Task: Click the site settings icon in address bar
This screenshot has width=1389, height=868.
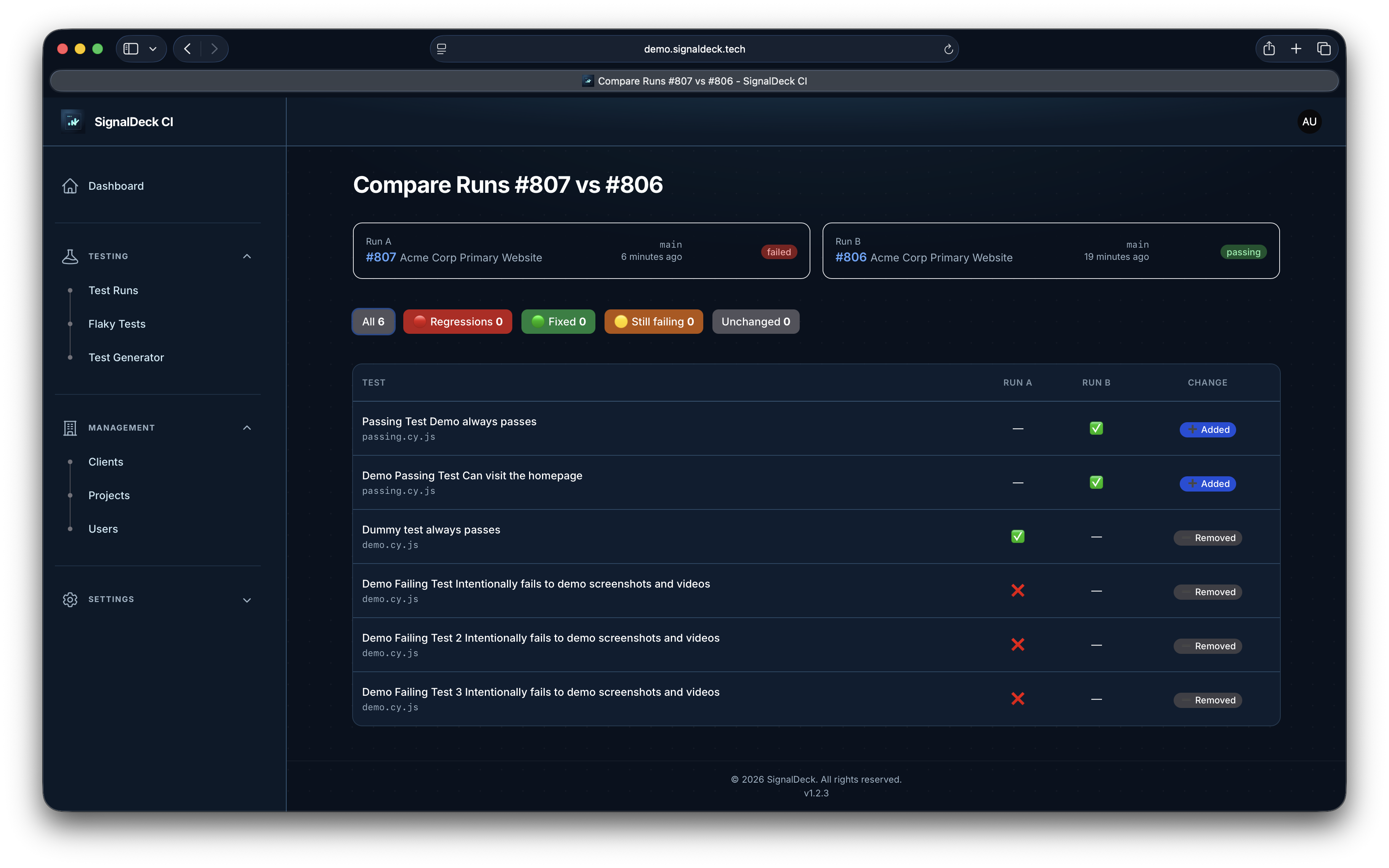Action: (441, 49)
